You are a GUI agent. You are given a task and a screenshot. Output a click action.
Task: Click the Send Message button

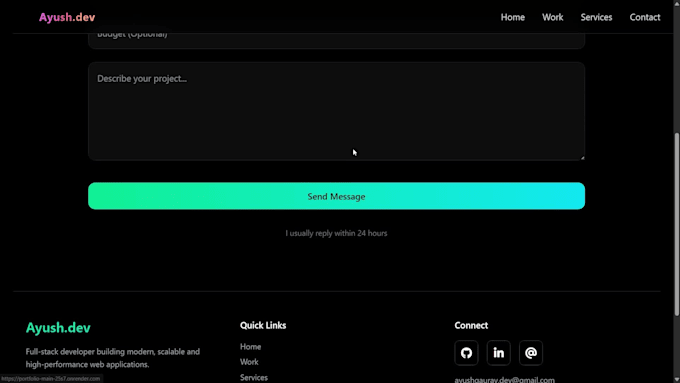[x=337, y=196]
